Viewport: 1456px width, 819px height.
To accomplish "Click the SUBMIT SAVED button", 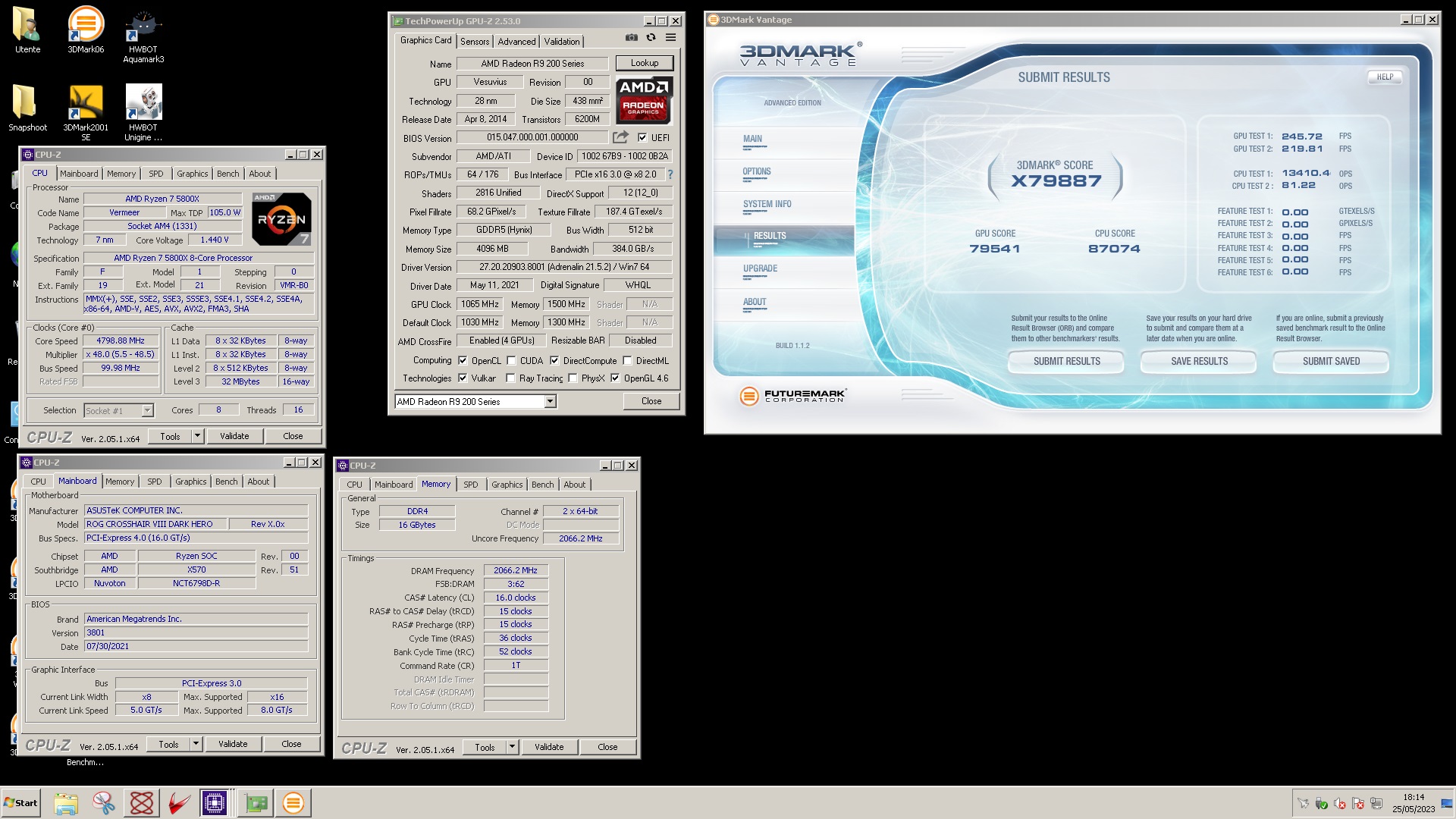I will [1331, 362].
